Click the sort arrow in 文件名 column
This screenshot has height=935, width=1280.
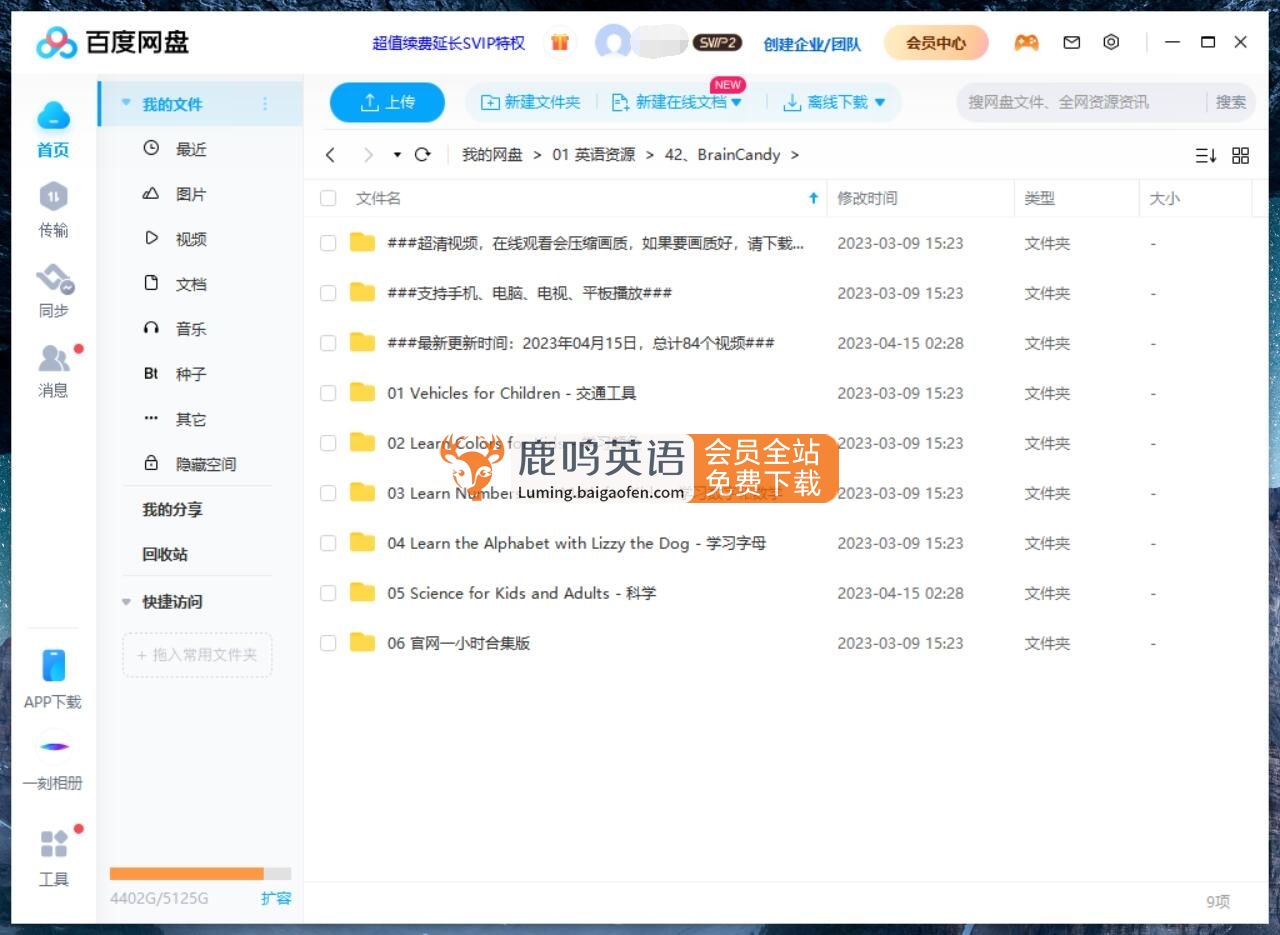[x=813, y=198]
